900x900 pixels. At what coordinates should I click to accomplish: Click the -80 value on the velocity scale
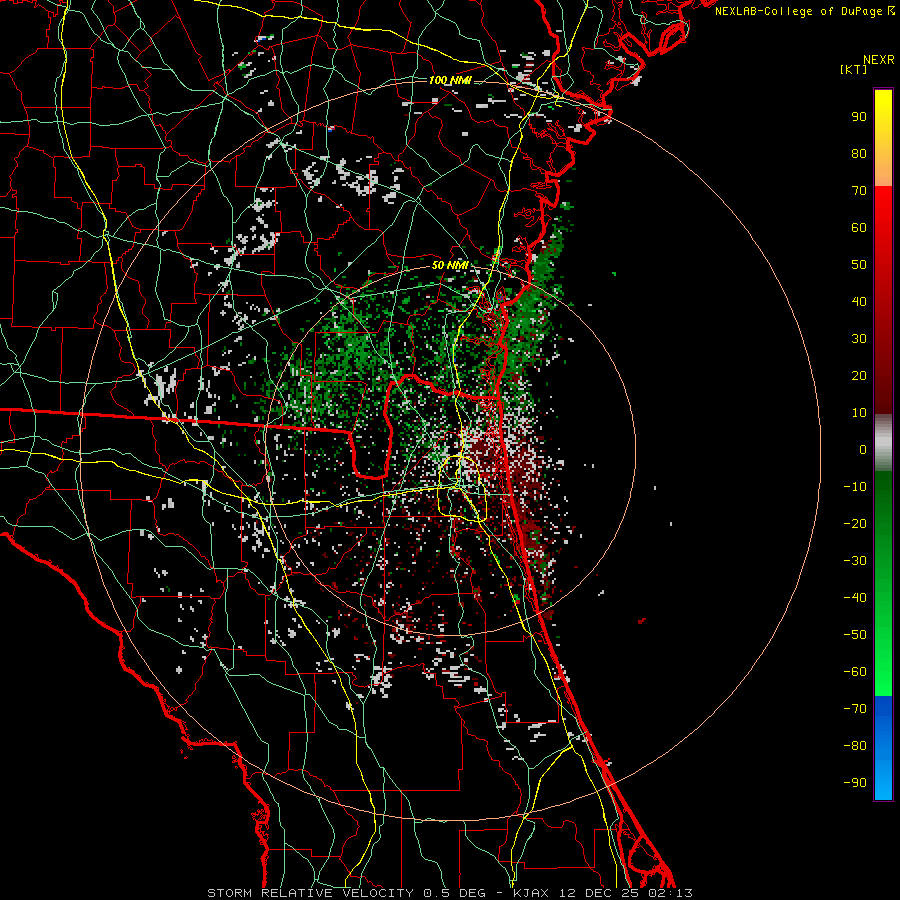pyautogui.click(x=855, y=746)
